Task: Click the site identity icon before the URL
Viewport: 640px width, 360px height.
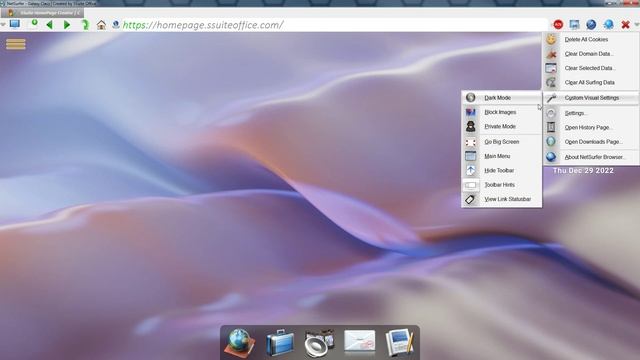Action: click(x=116, y=25)
